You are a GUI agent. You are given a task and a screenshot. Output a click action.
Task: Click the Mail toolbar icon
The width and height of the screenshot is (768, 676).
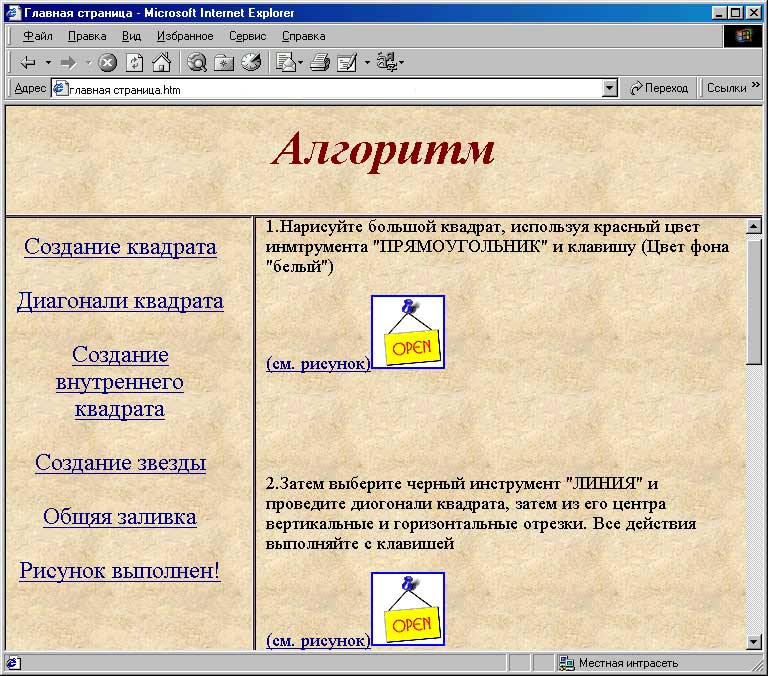coord(286,63)
